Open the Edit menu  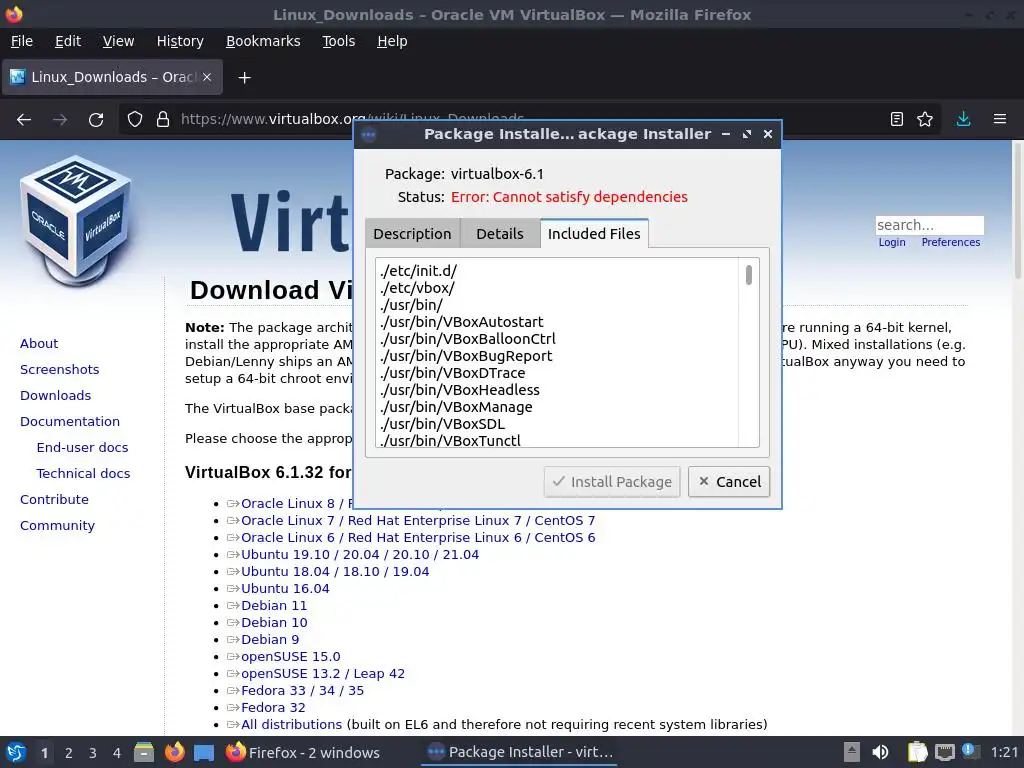(68, 41)
